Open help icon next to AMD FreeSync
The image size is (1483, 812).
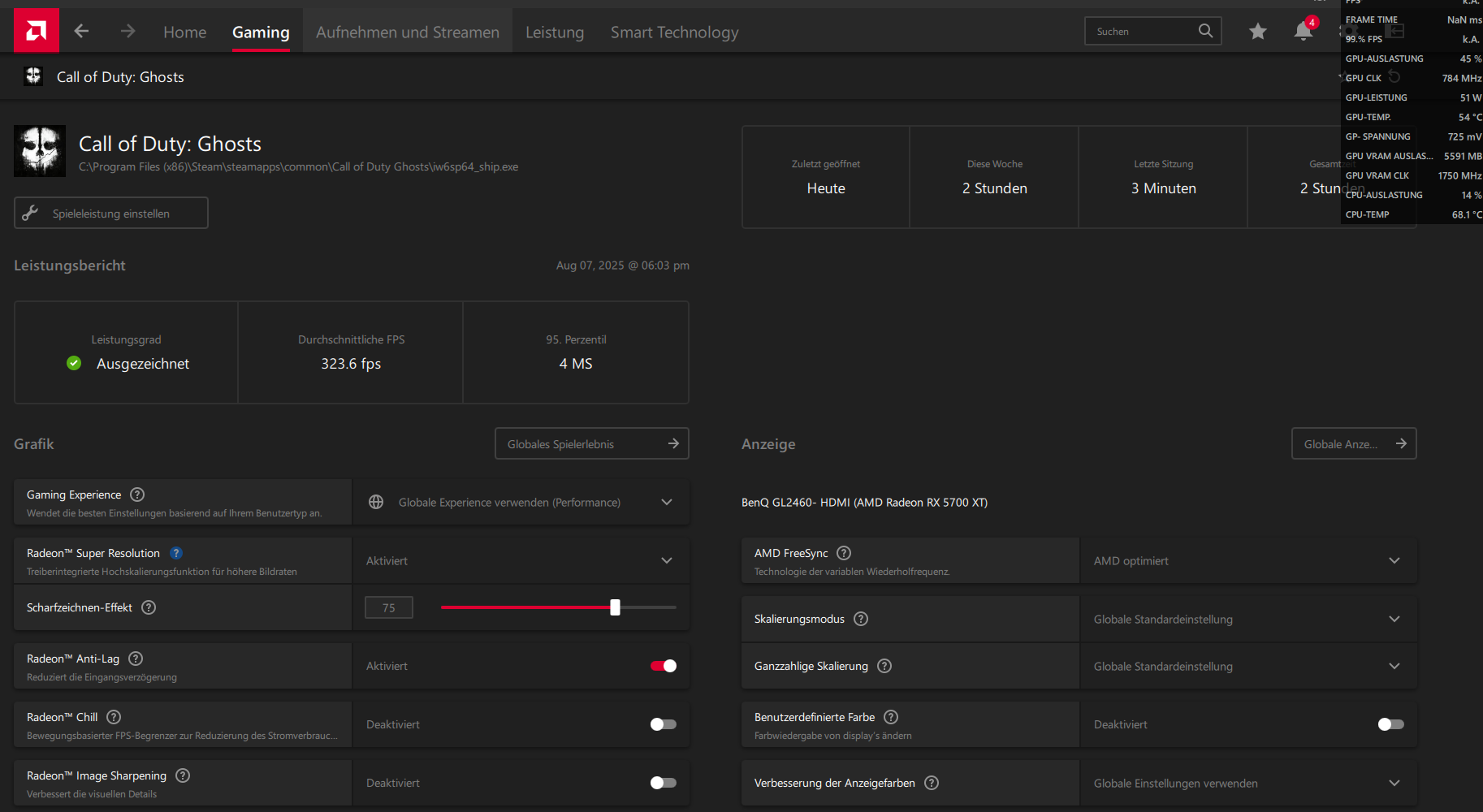(x=844, y=553)
